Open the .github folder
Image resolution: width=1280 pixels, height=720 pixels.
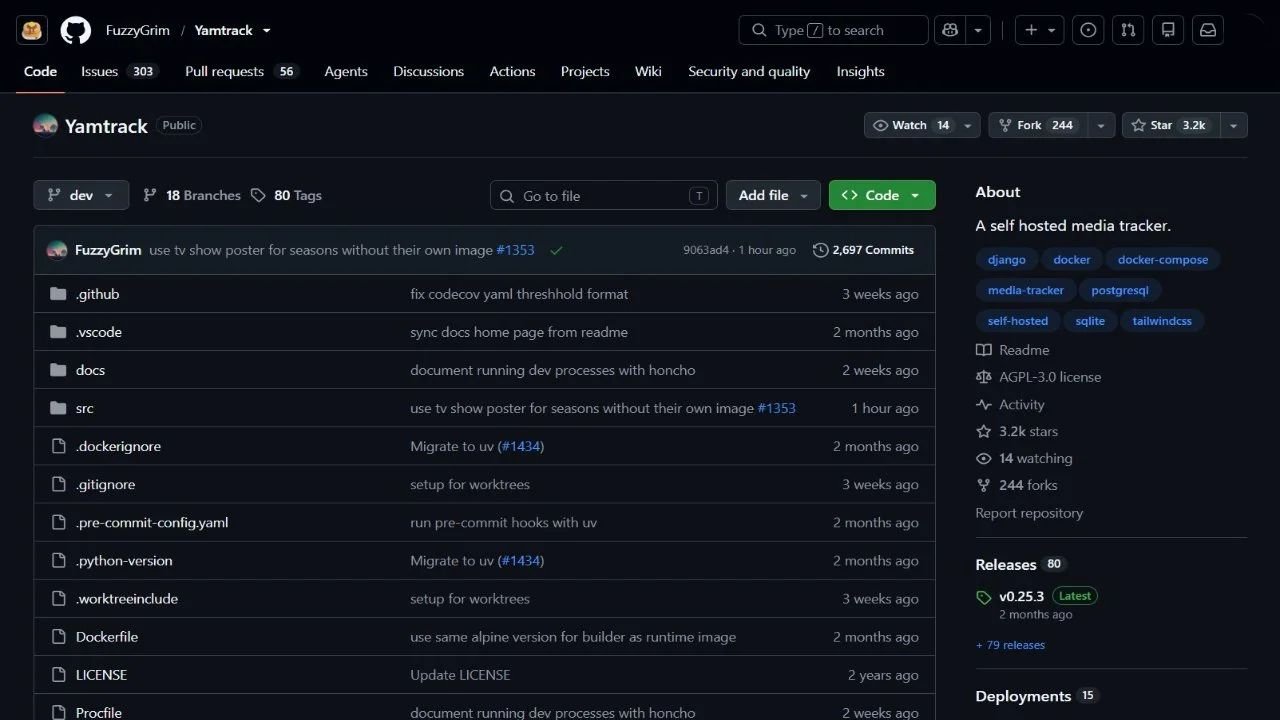click(97, 294)
